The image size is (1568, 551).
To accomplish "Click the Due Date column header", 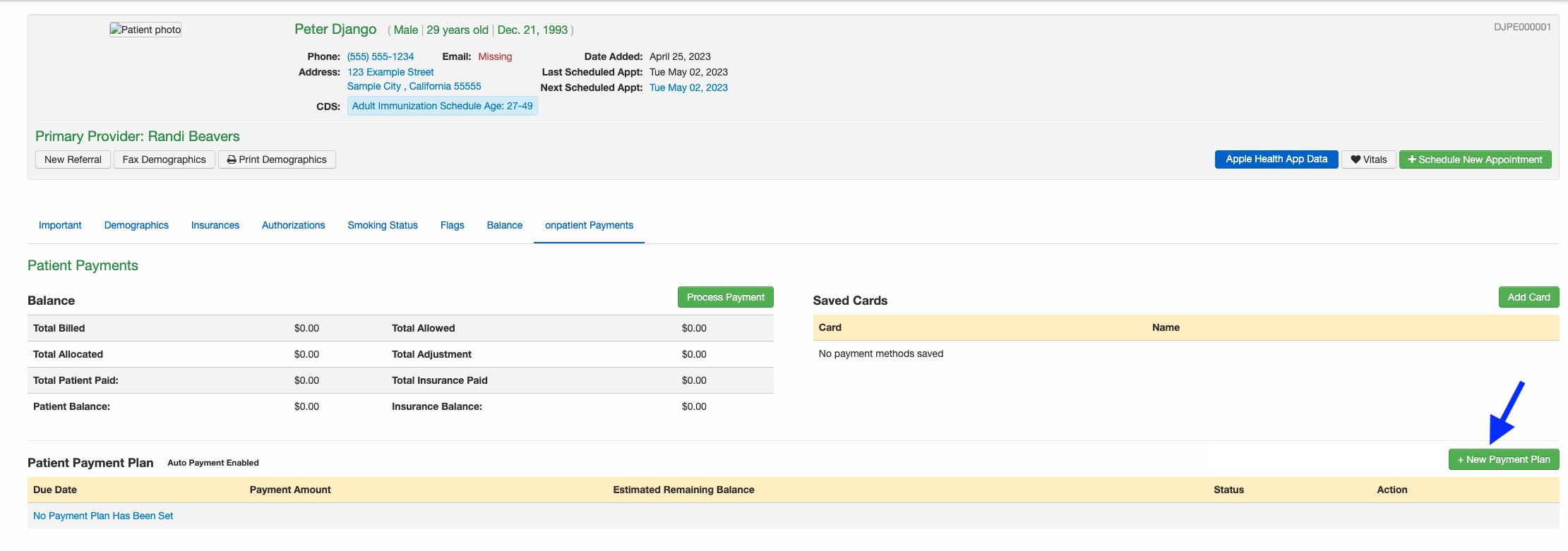I will coord(55,490).
